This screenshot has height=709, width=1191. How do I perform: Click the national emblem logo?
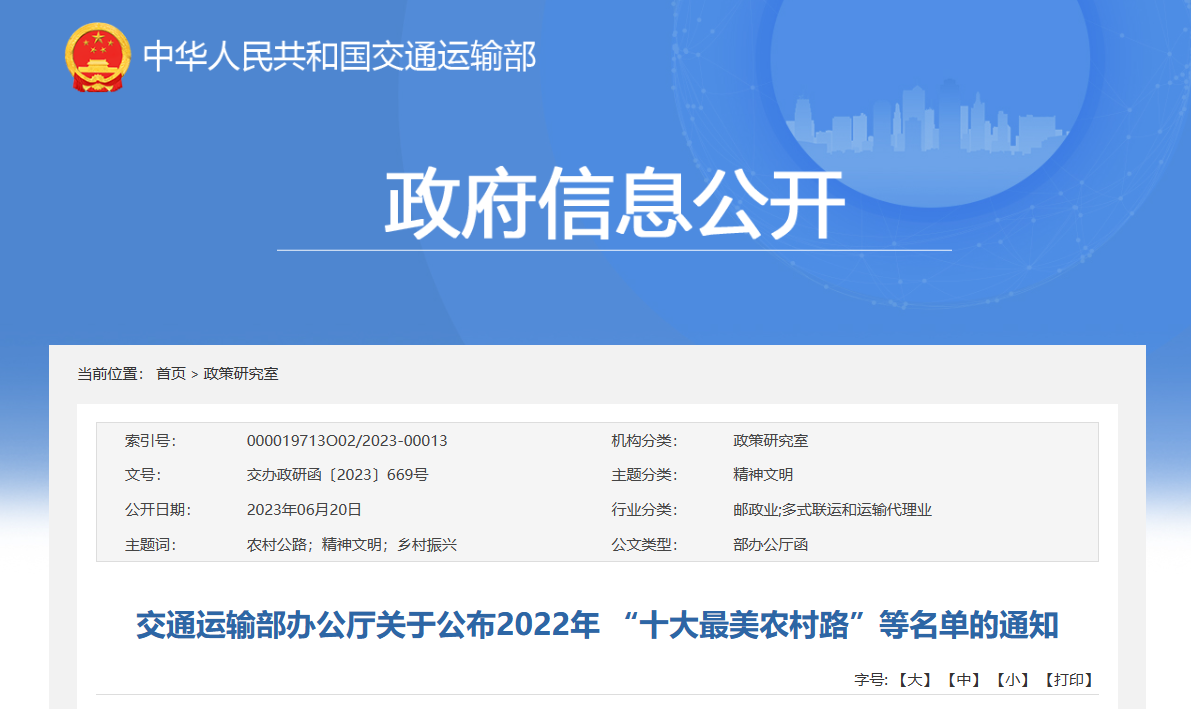pyautogui.click(x=97, y=57)
